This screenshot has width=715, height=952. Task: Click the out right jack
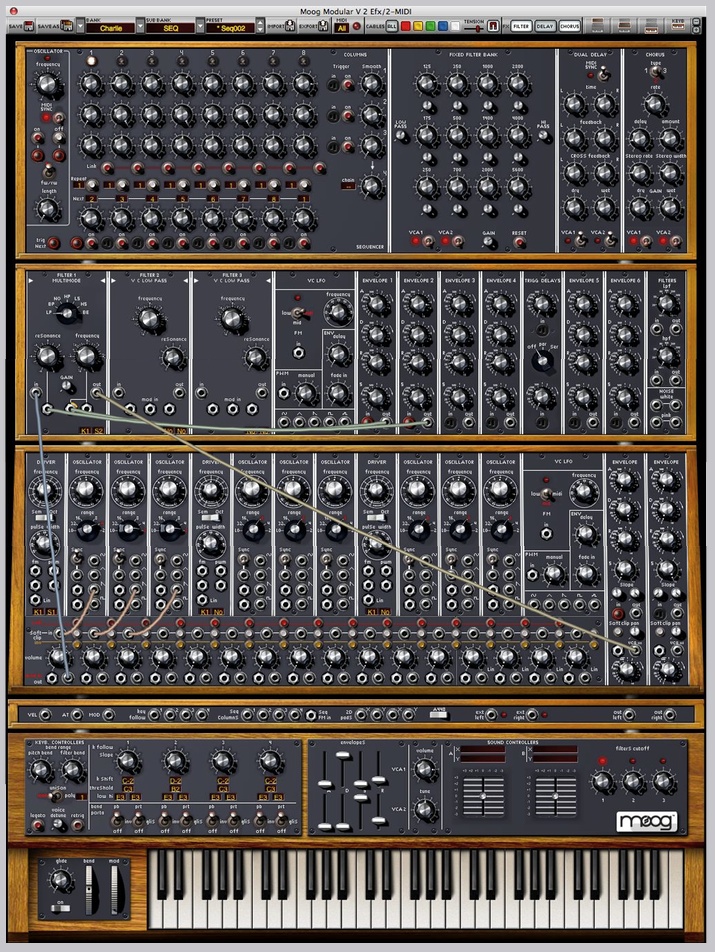click(x=669, y=715)
